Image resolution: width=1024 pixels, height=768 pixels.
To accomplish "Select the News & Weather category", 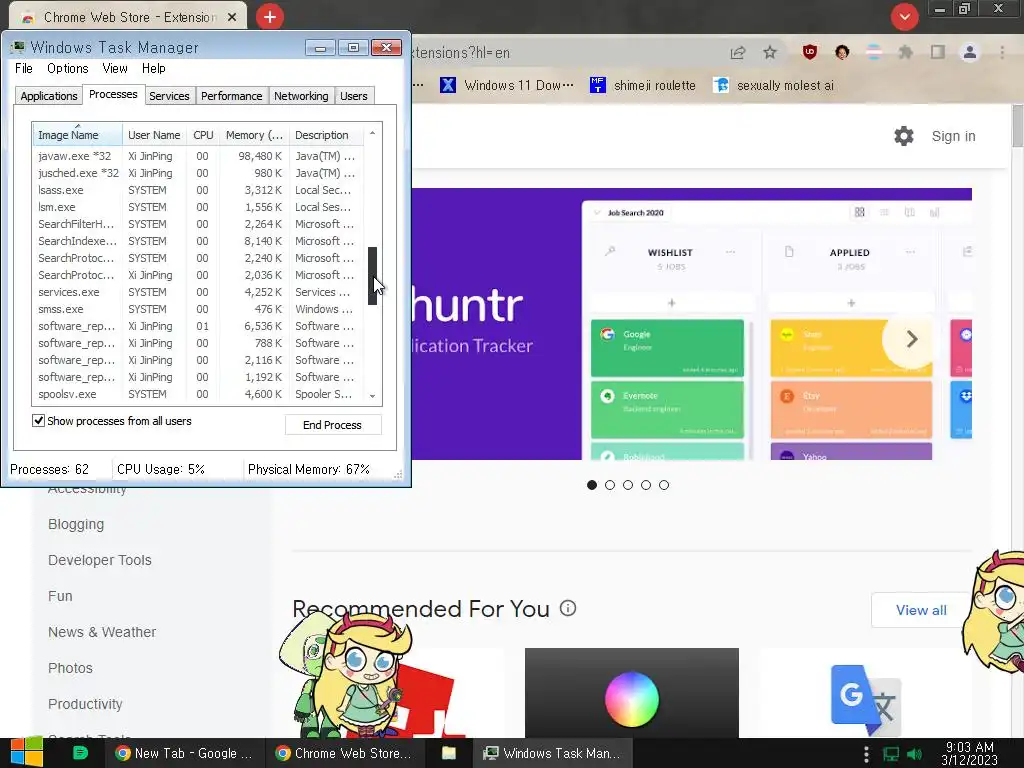I will click(x=102, y=632).
